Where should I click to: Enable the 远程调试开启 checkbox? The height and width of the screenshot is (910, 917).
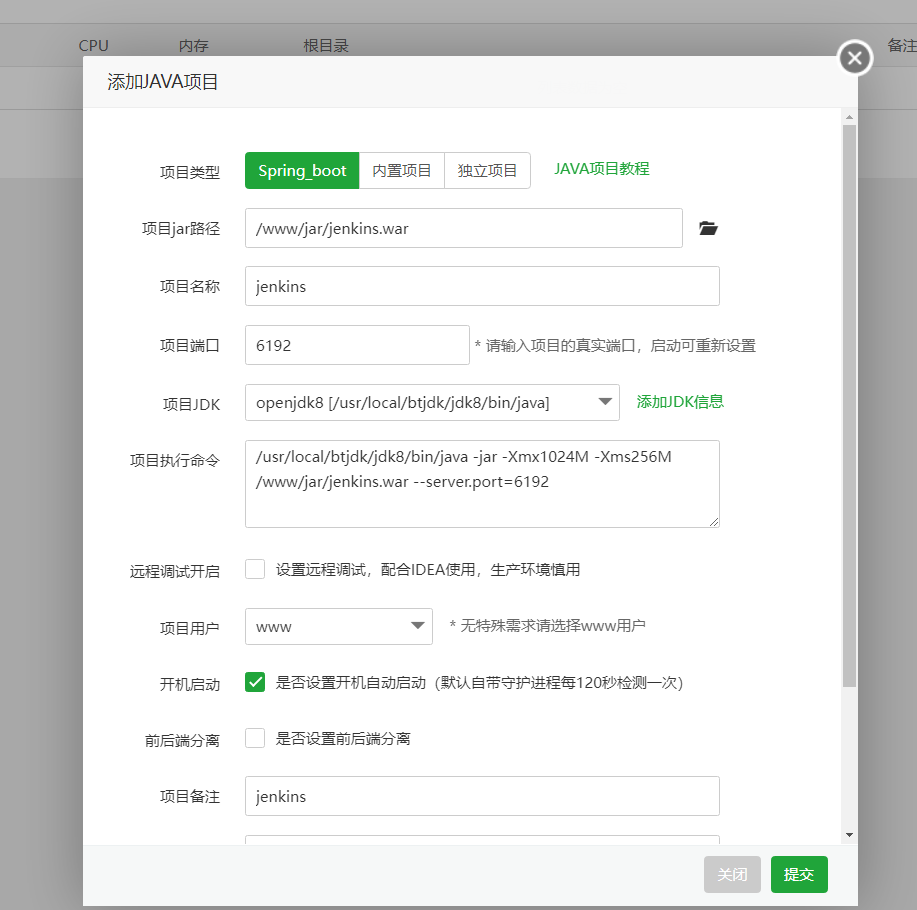click(255, 569)
